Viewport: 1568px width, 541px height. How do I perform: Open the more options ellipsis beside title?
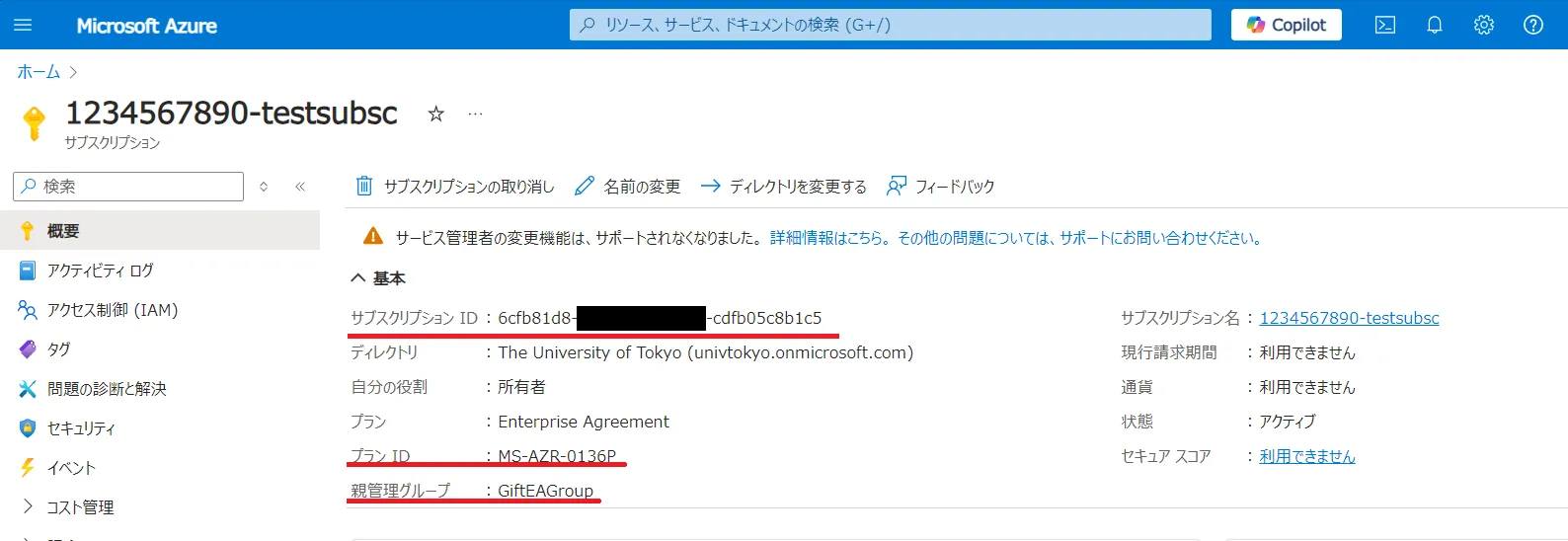(x=475, y=114)
